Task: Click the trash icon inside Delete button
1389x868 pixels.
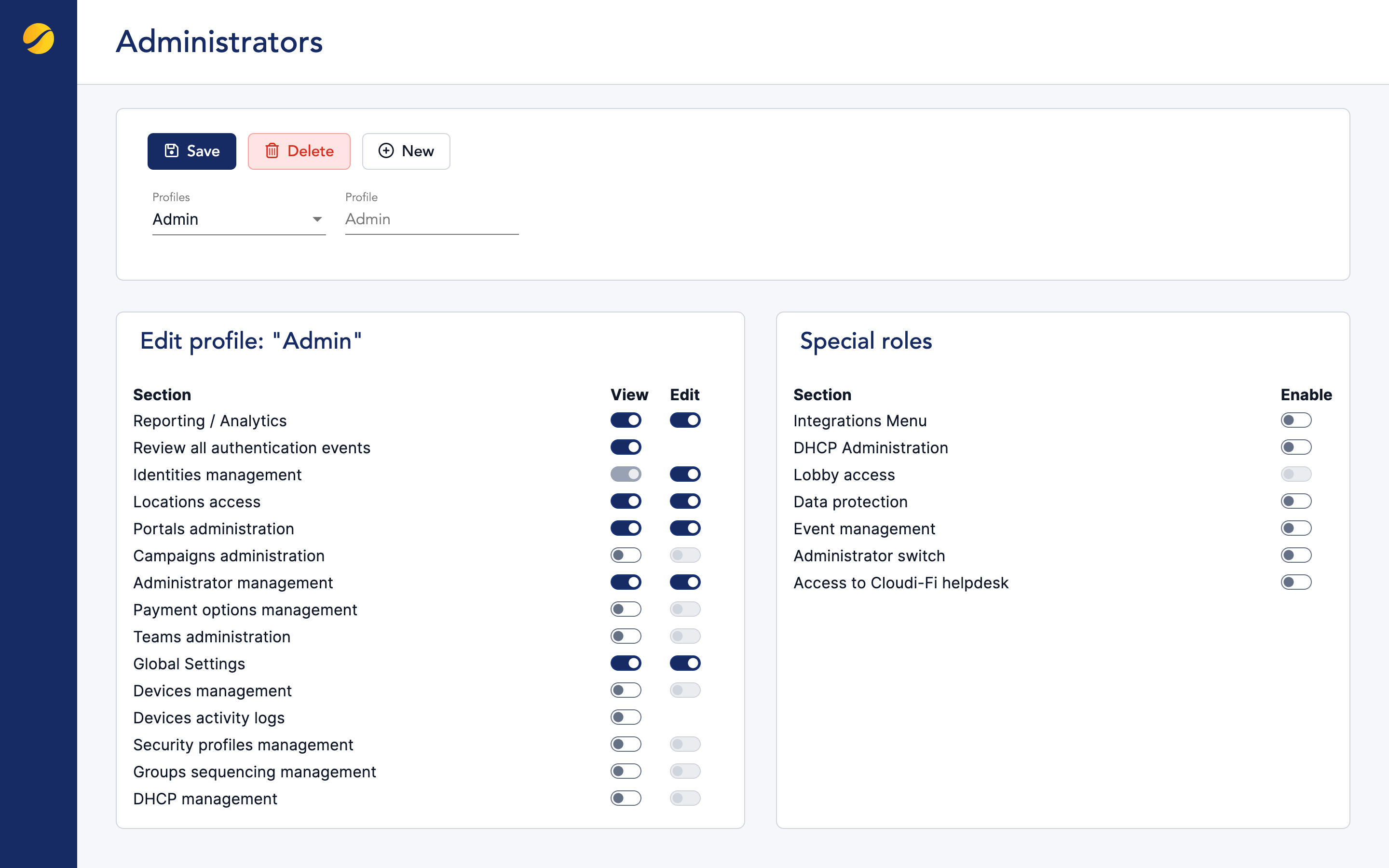Action: pos(272,150)
